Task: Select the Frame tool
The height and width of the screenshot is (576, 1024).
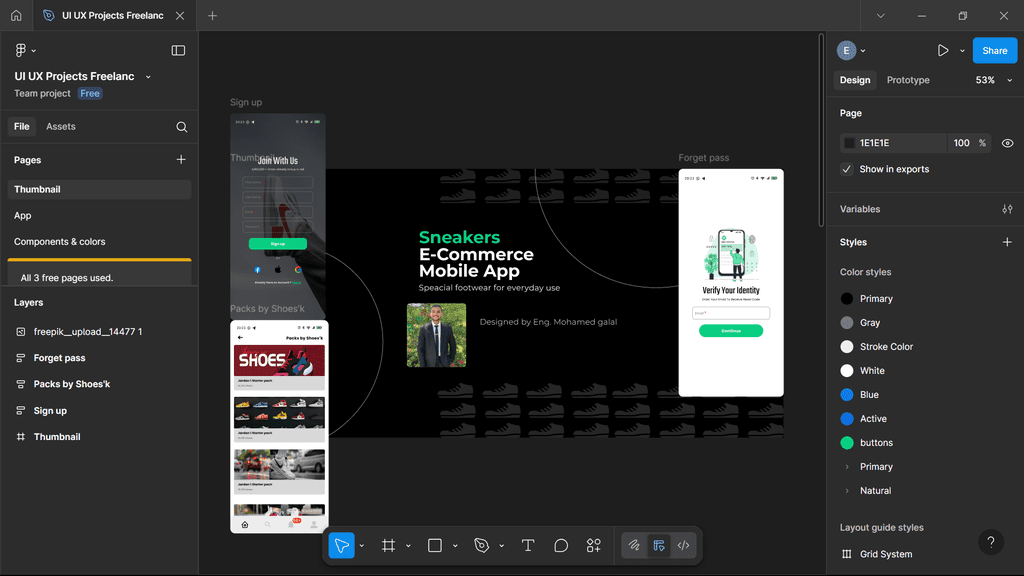Action: (x=388, y=545)
